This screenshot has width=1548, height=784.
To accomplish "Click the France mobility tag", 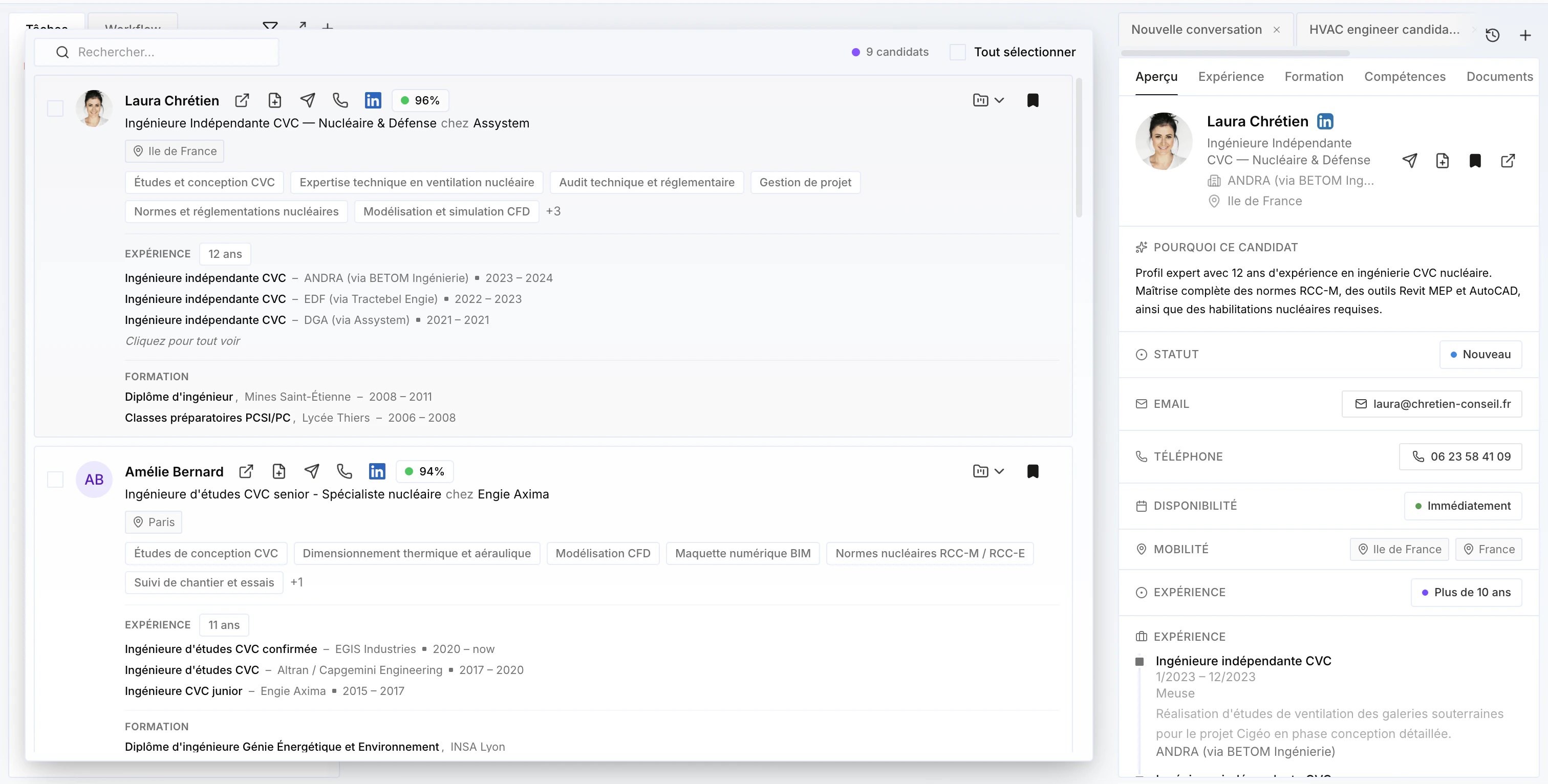I will 1488,550.
